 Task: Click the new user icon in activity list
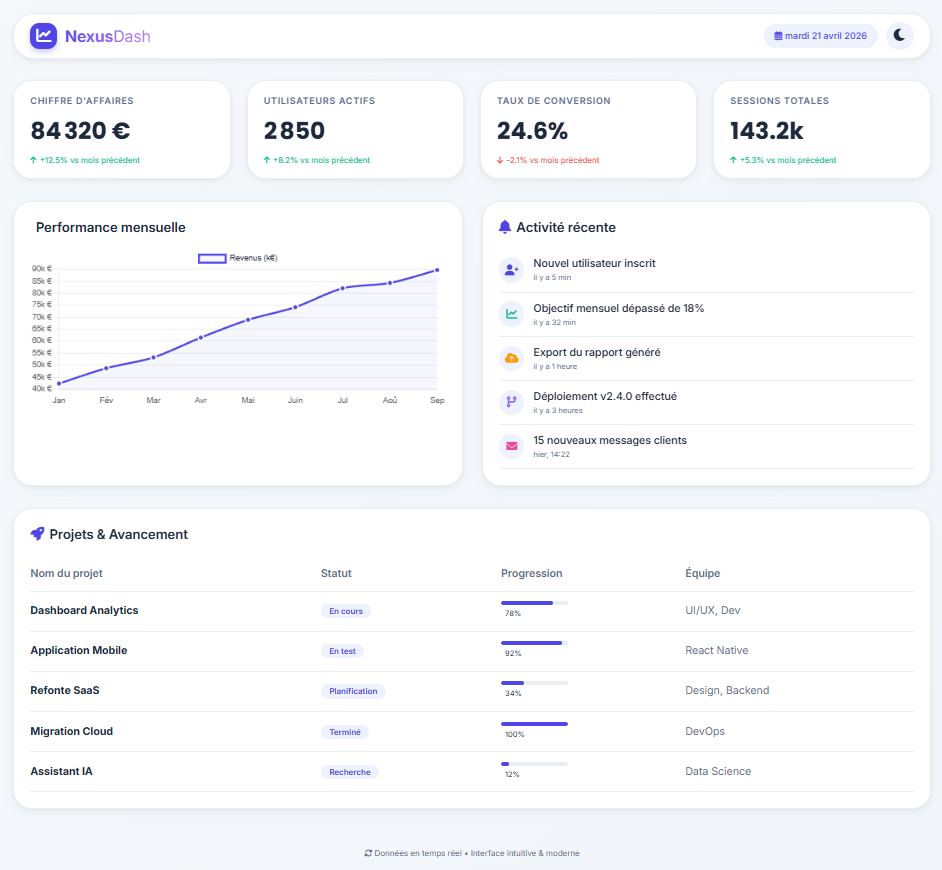tap(511, 270)
